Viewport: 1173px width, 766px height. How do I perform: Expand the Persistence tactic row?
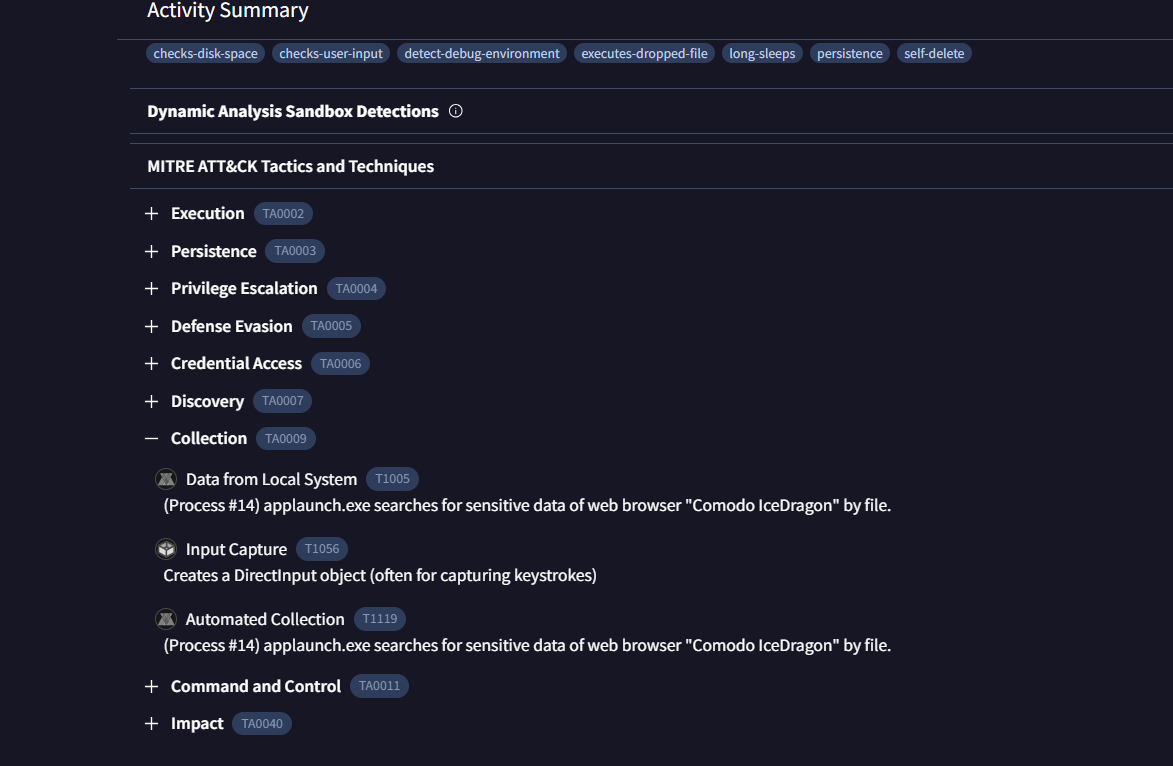click(152, 251)
